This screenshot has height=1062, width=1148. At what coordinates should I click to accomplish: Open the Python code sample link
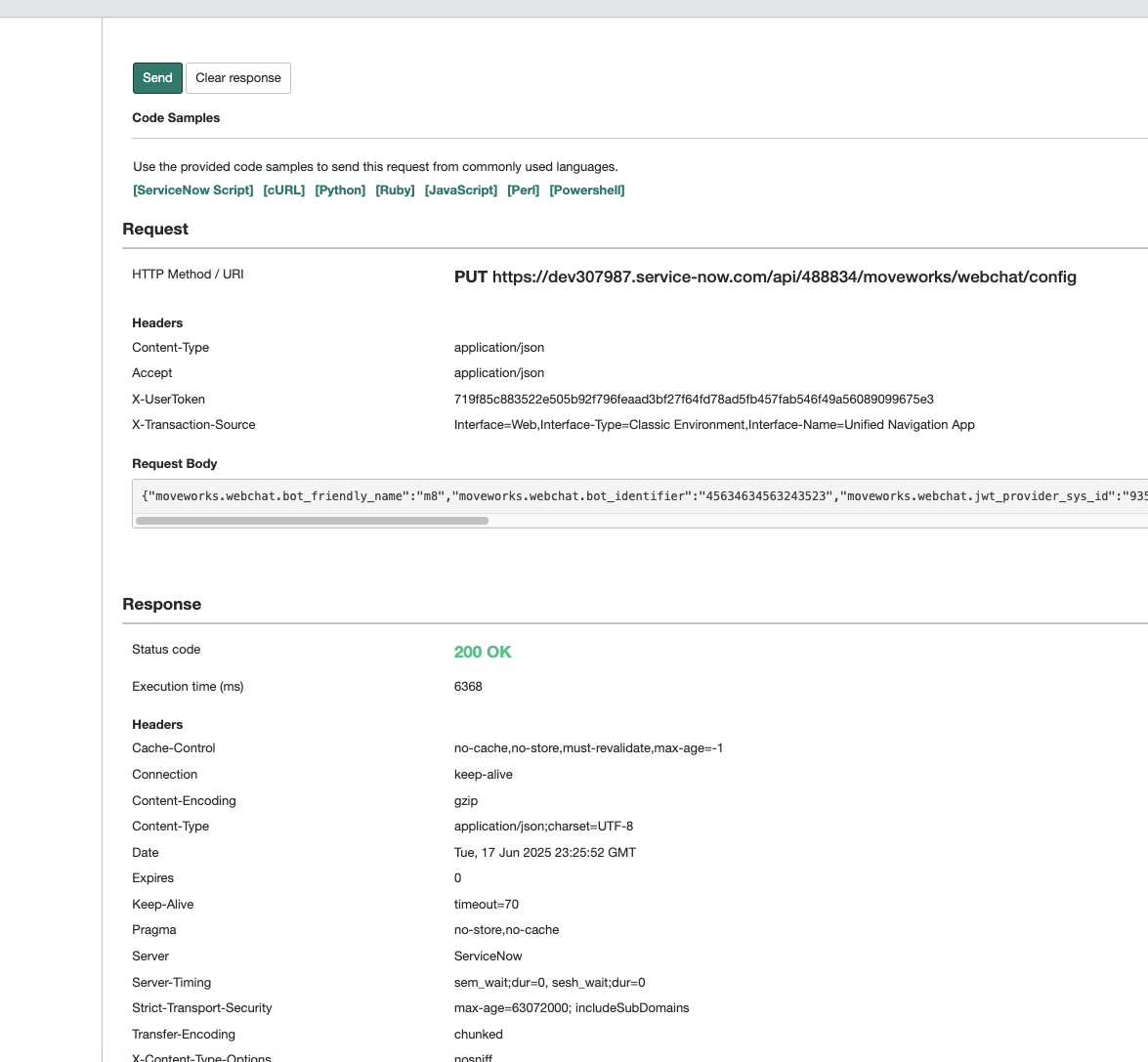[x=340, y=191]
